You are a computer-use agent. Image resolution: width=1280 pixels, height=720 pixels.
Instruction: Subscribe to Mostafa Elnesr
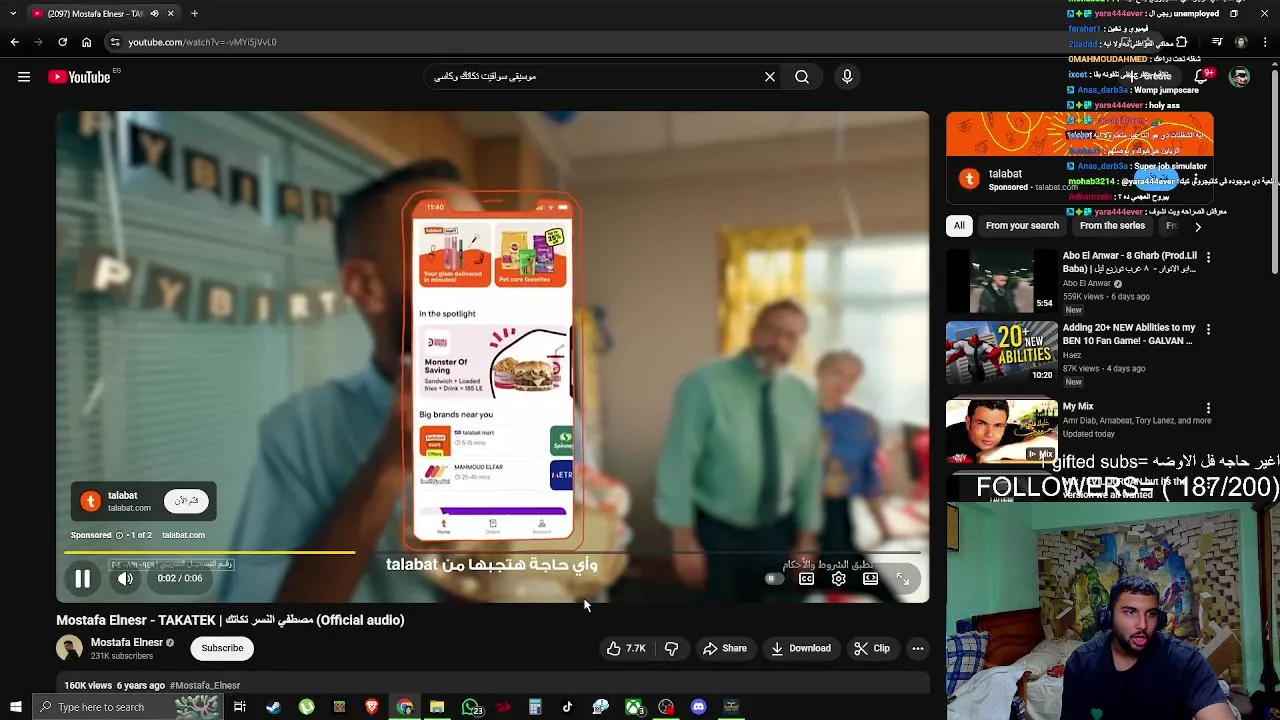pos(222,648)
